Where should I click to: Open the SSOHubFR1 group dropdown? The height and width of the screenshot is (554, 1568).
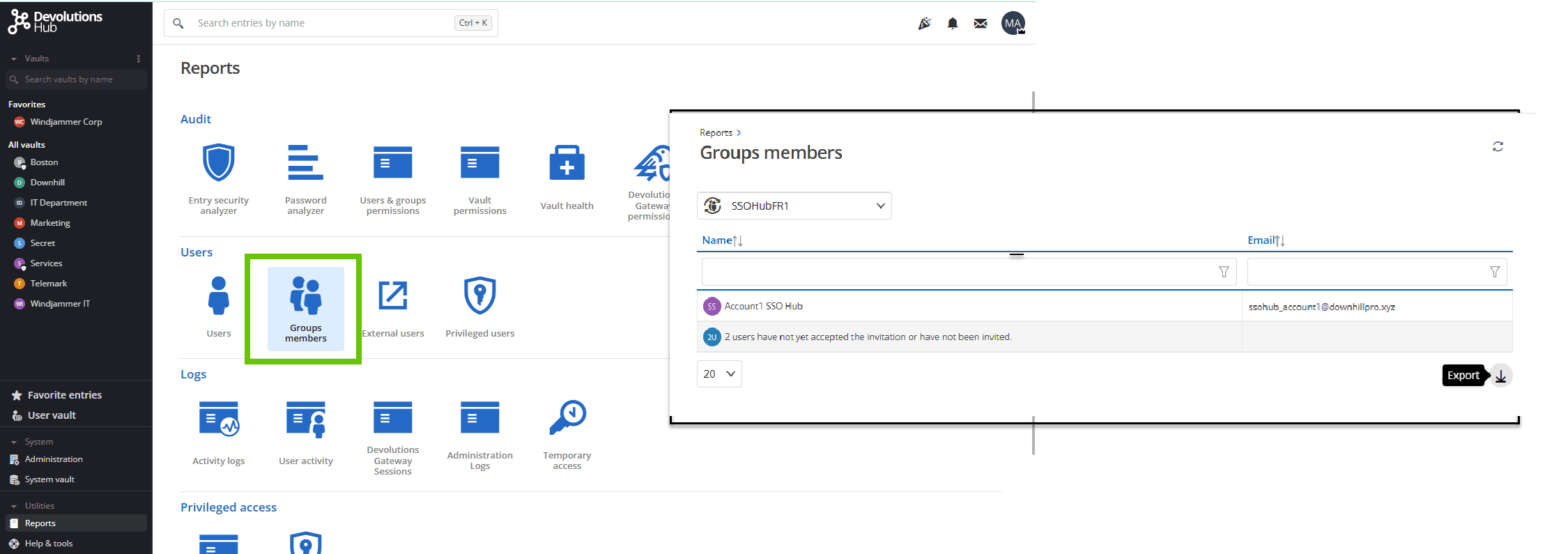pyautogui.click(x=794, y=206)
